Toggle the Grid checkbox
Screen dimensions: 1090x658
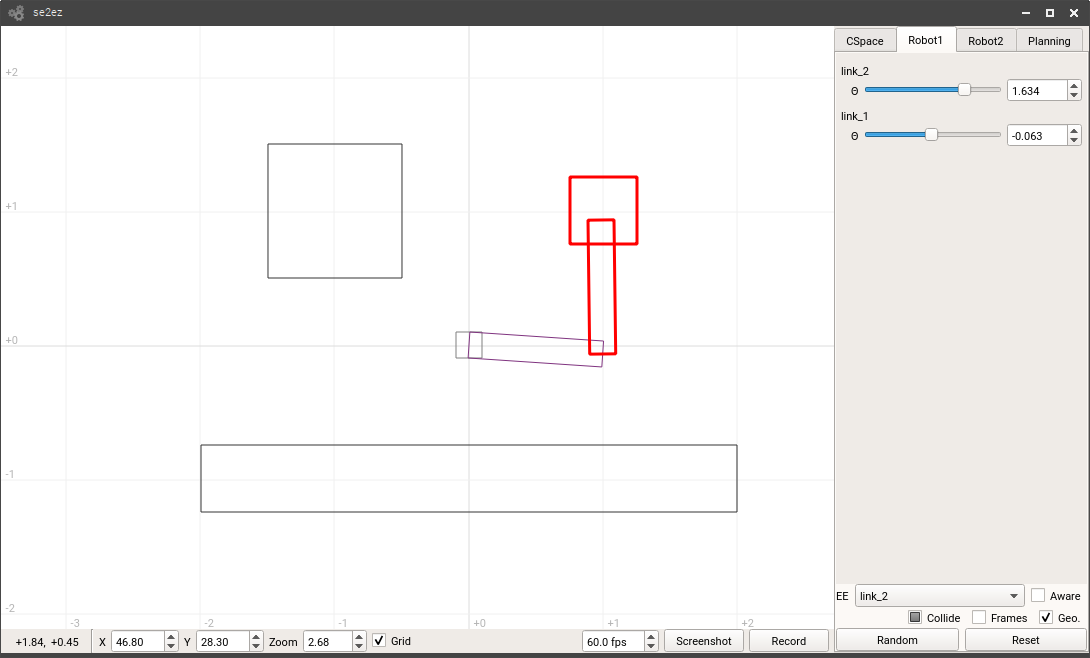379,641
